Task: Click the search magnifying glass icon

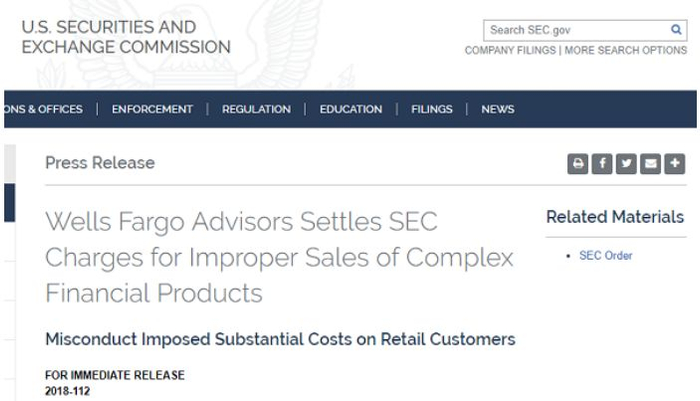Action: point(676,30)
